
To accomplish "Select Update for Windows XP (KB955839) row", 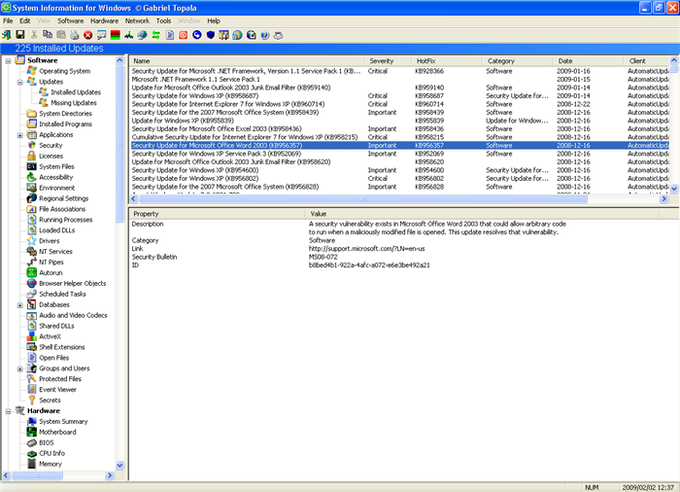I will [x=400, y=121].
